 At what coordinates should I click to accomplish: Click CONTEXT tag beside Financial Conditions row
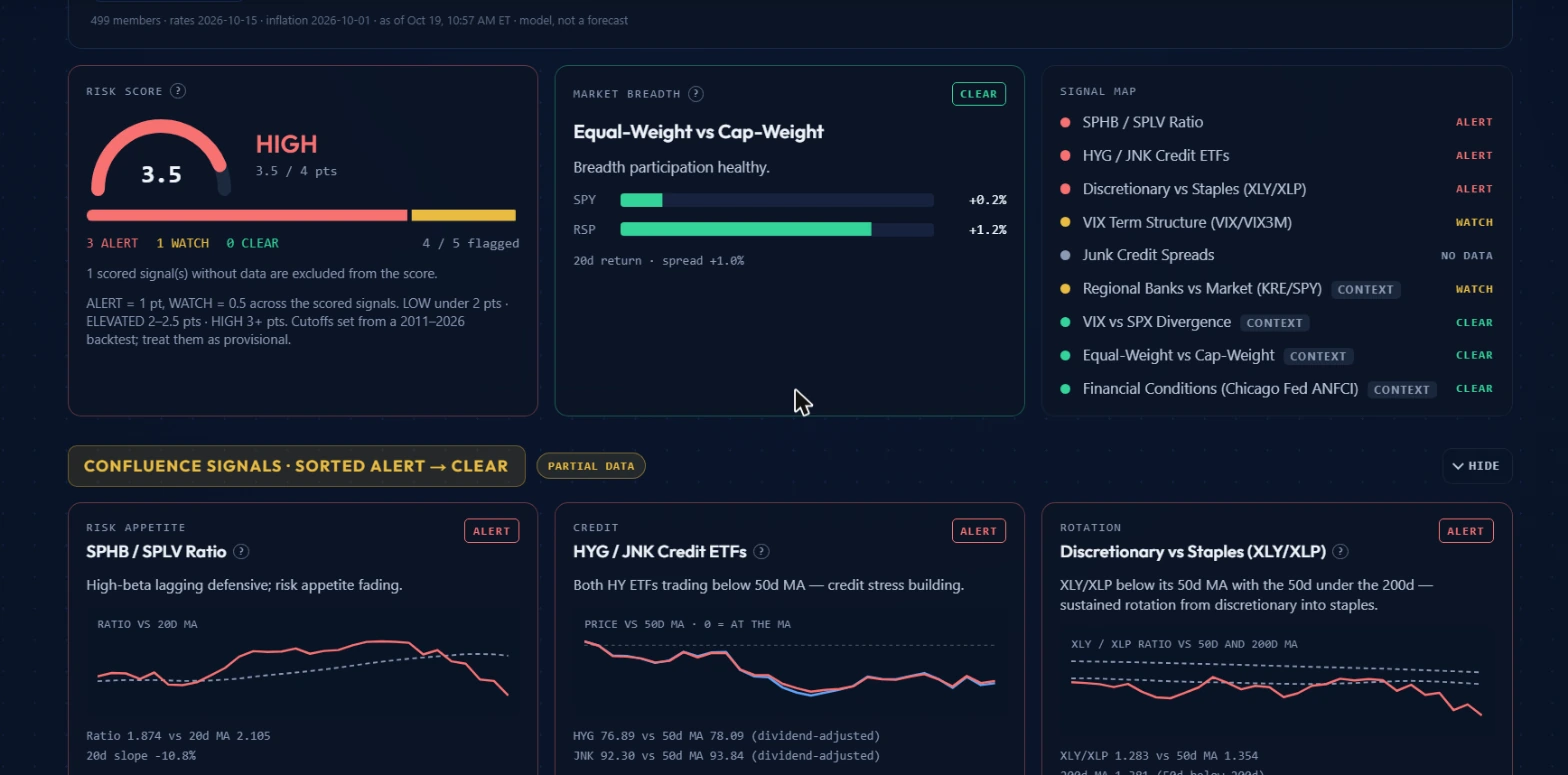[1402, 389]
